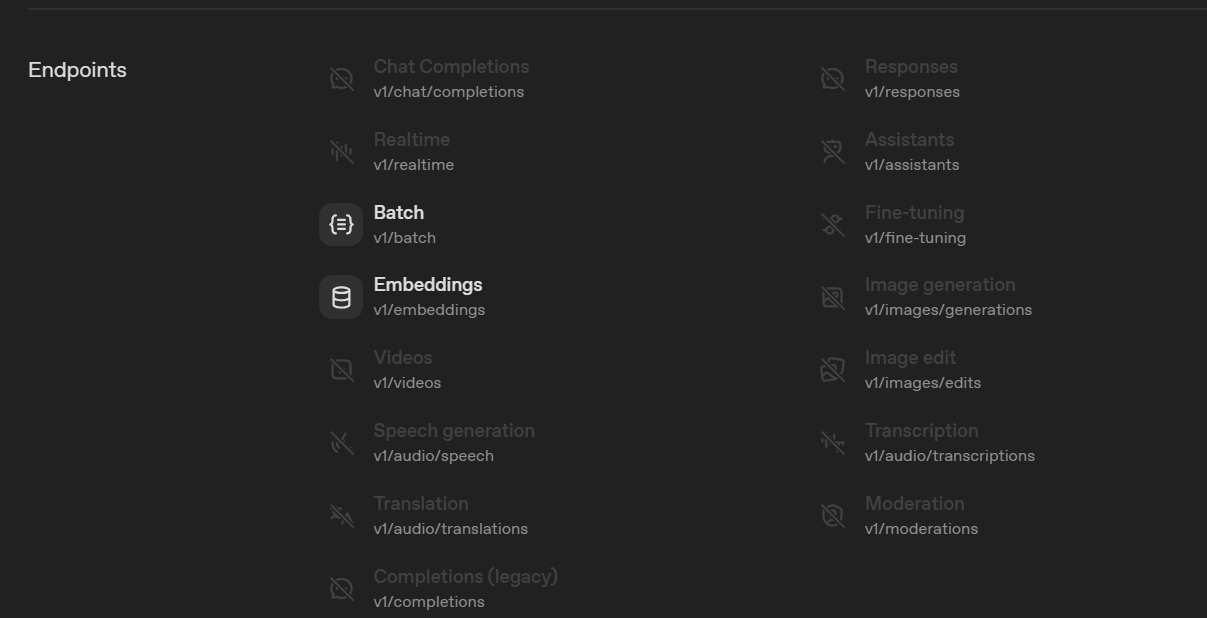Open the Batch endpoint link
The image size is (1207, 618).
pyautogui.click(x=398, y=213)
